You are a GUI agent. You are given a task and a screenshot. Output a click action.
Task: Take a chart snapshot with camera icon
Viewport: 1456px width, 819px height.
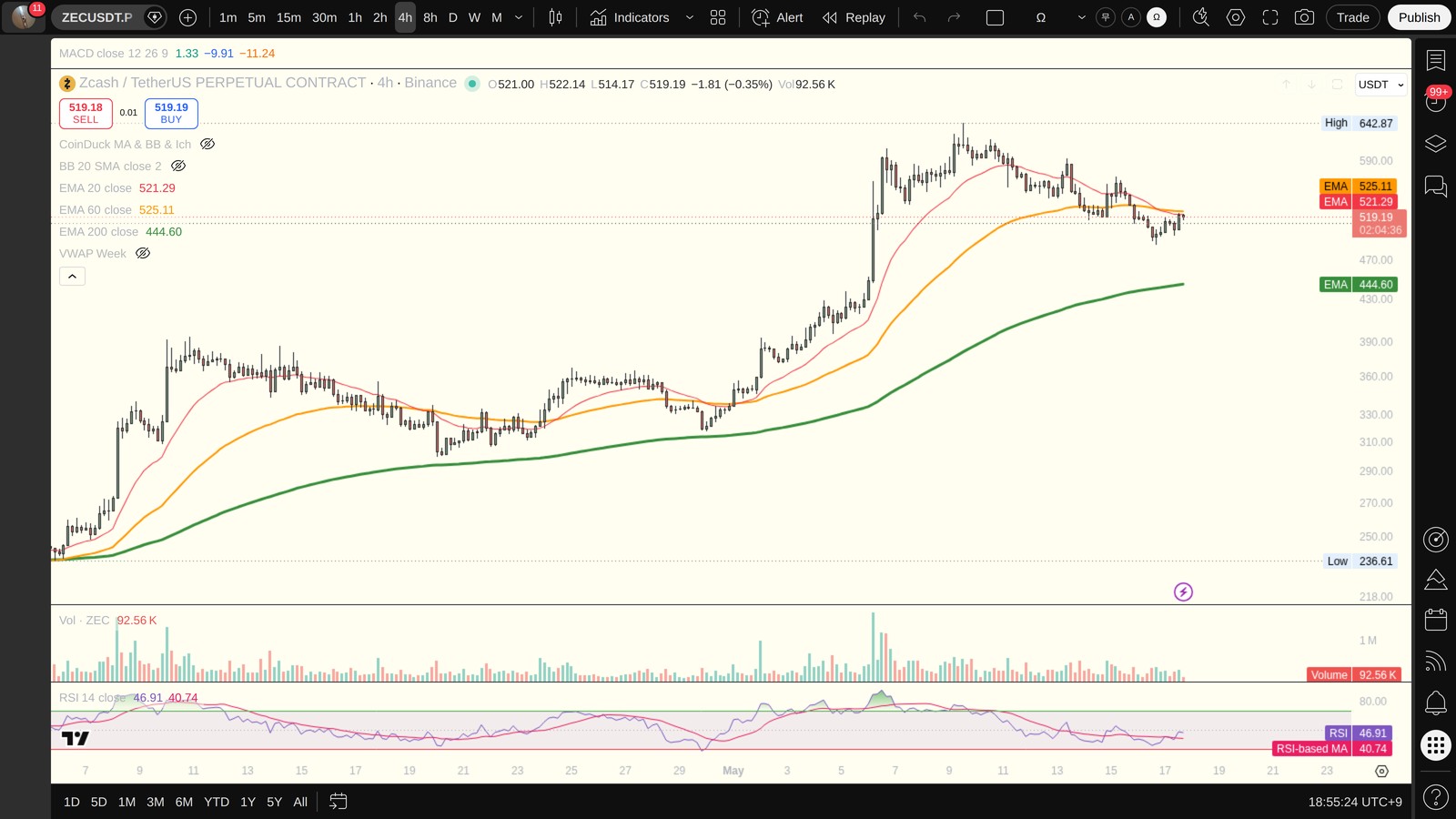[1304, 17]
